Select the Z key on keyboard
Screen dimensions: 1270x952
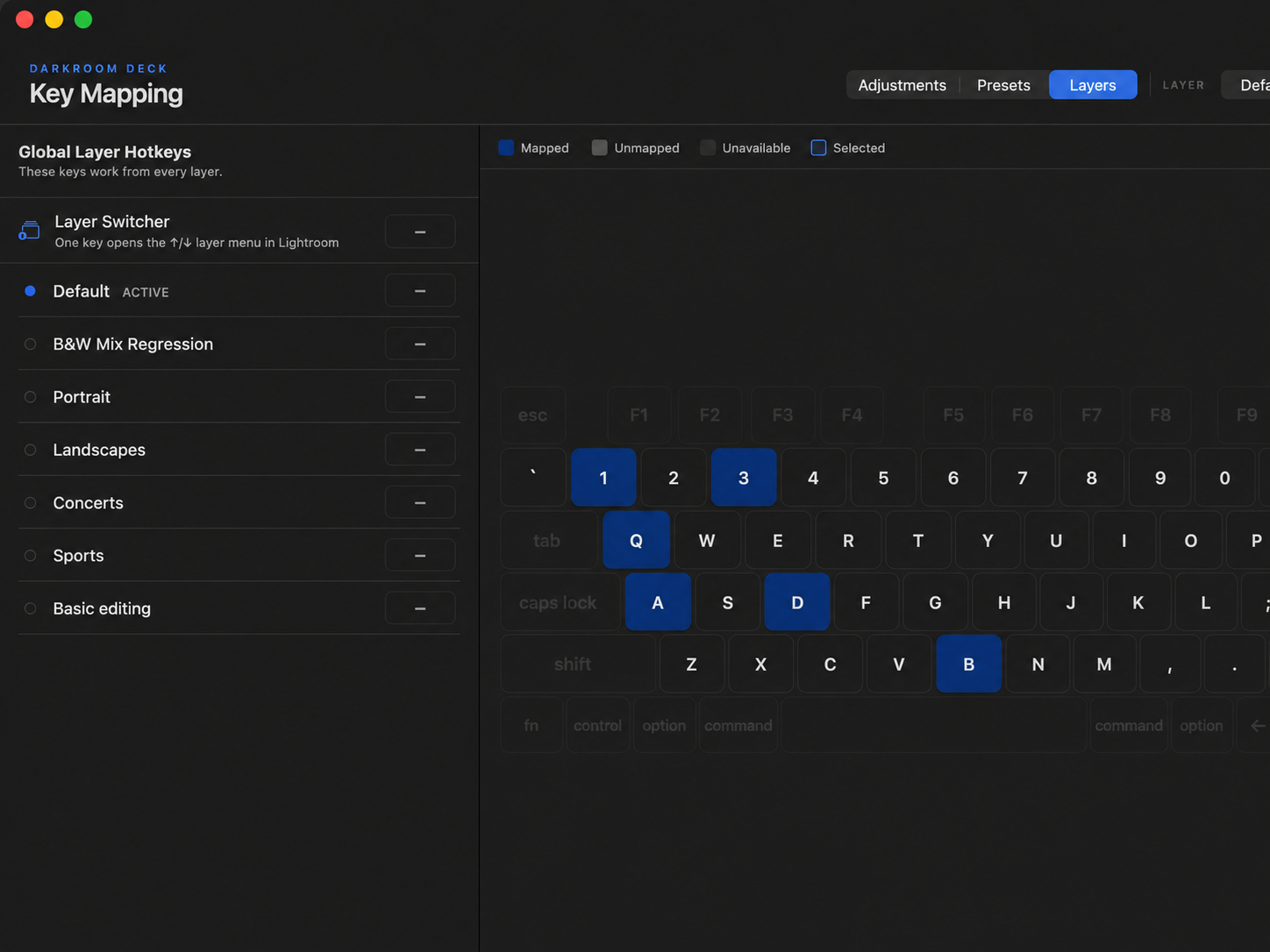click(692, 664)
